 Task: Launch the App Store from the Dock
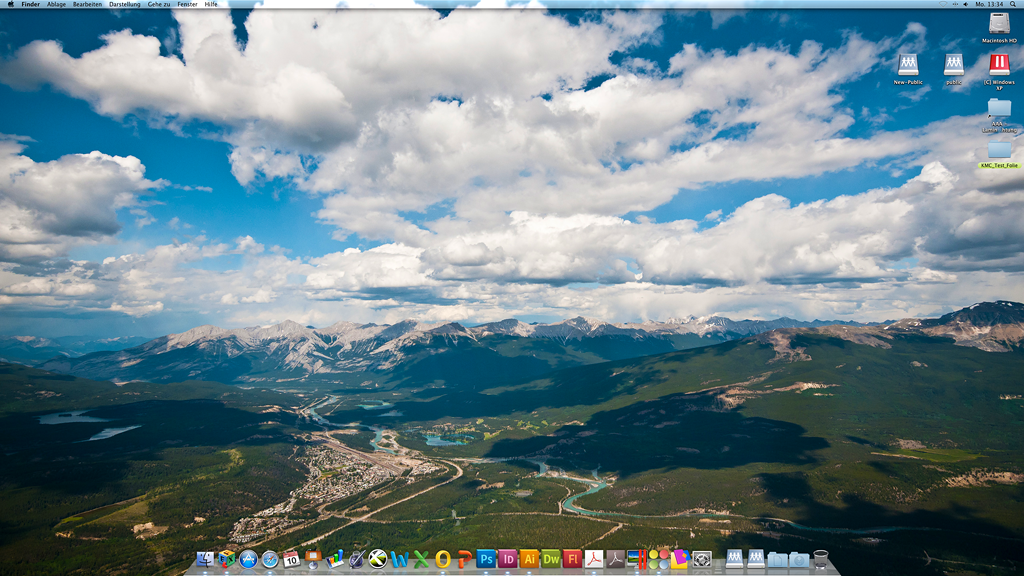coord(248,559)
